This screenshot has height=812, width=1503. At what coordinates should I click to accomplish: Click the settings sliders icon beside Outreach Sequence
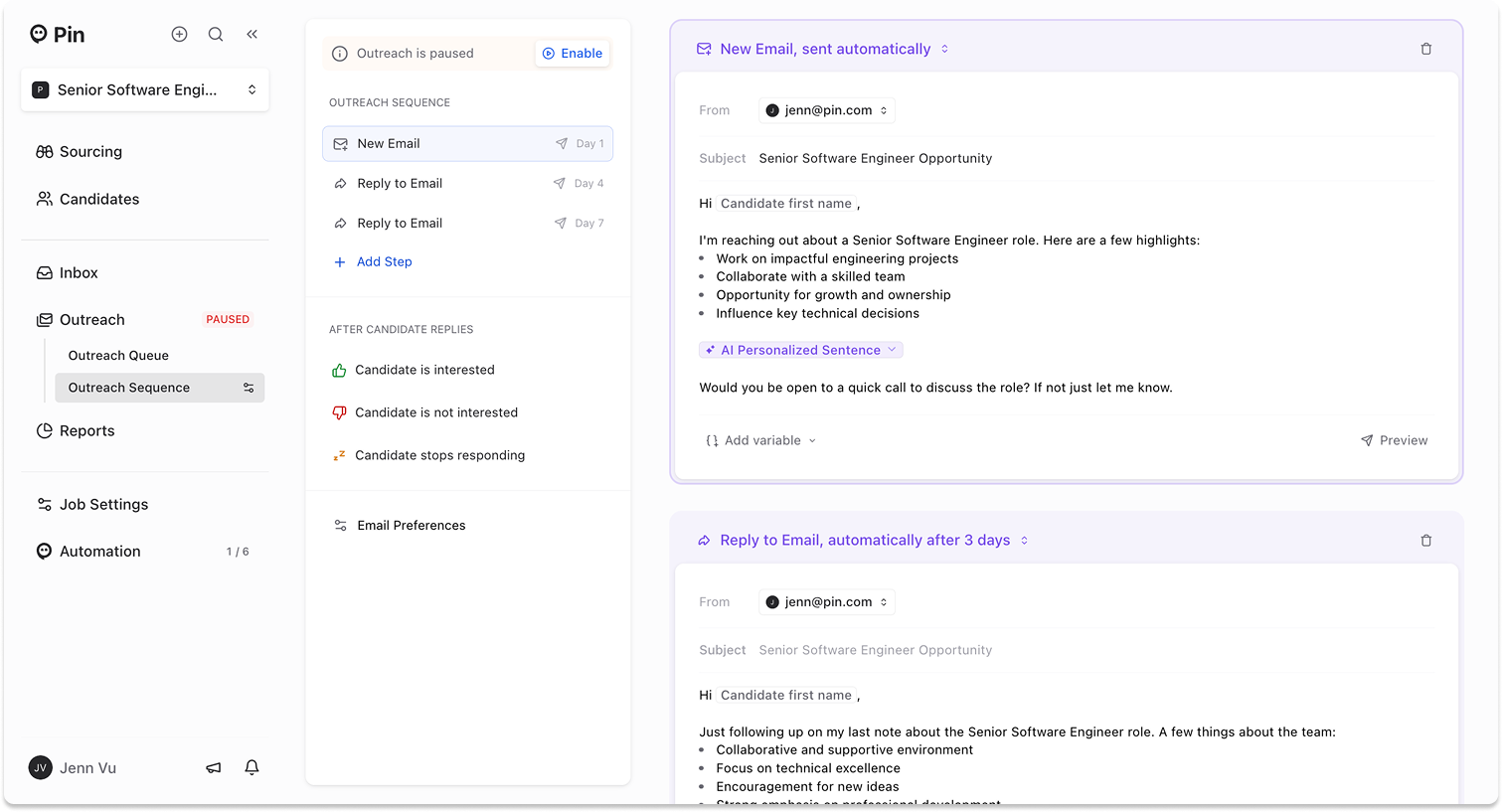(x=249, y=388)
